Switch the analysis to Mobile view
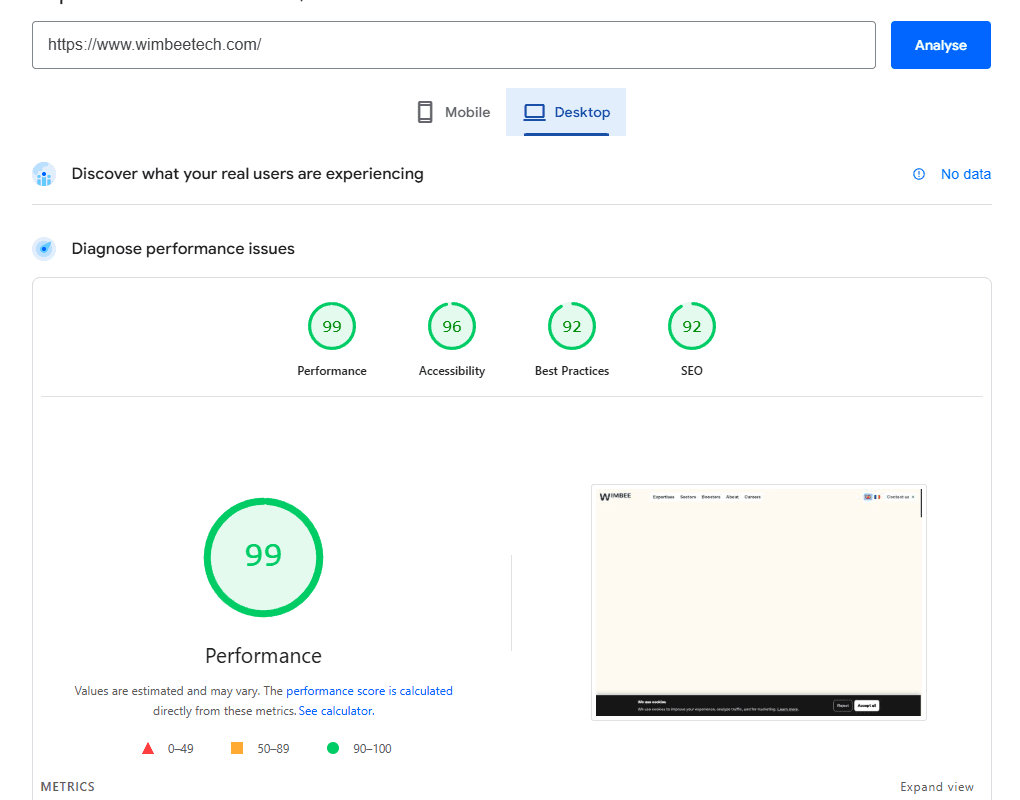1020x800 pixels. tap(452, 112)
